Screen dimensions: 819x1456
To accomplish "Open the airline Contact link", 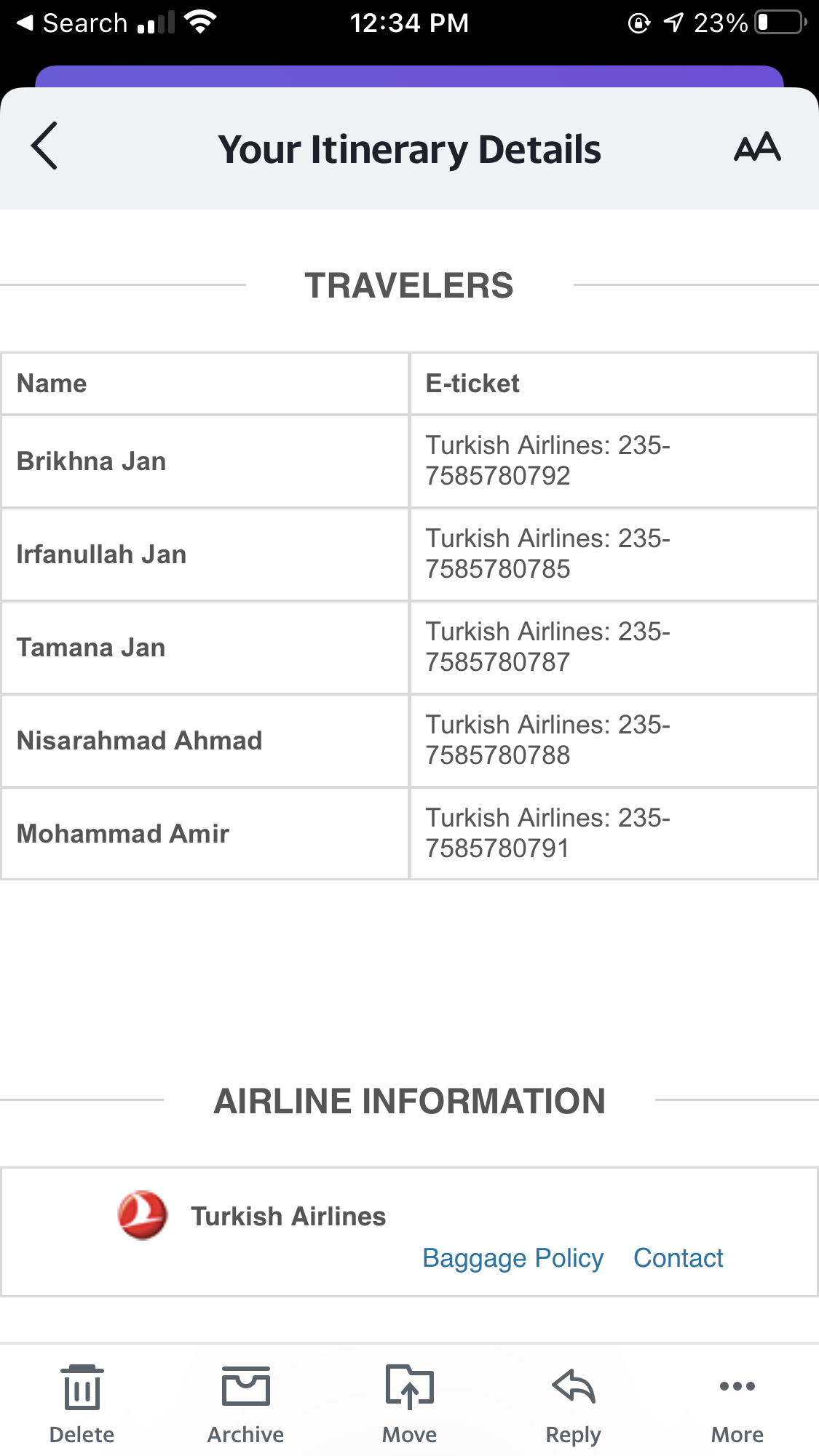I will tap(678, 1258).
